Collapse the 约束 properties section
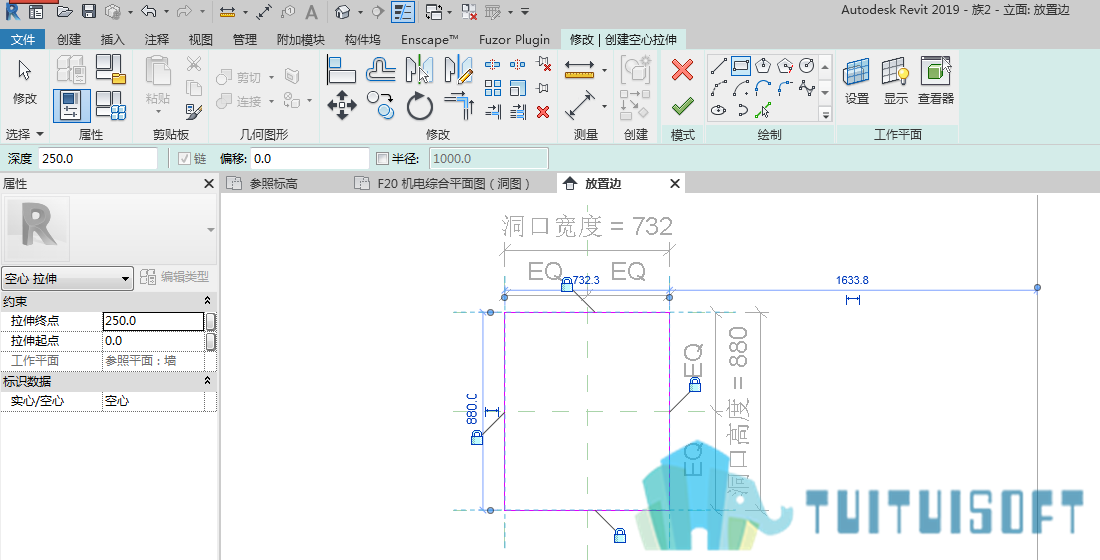This screenshot has width=1100, height=560. pos(208,300)
